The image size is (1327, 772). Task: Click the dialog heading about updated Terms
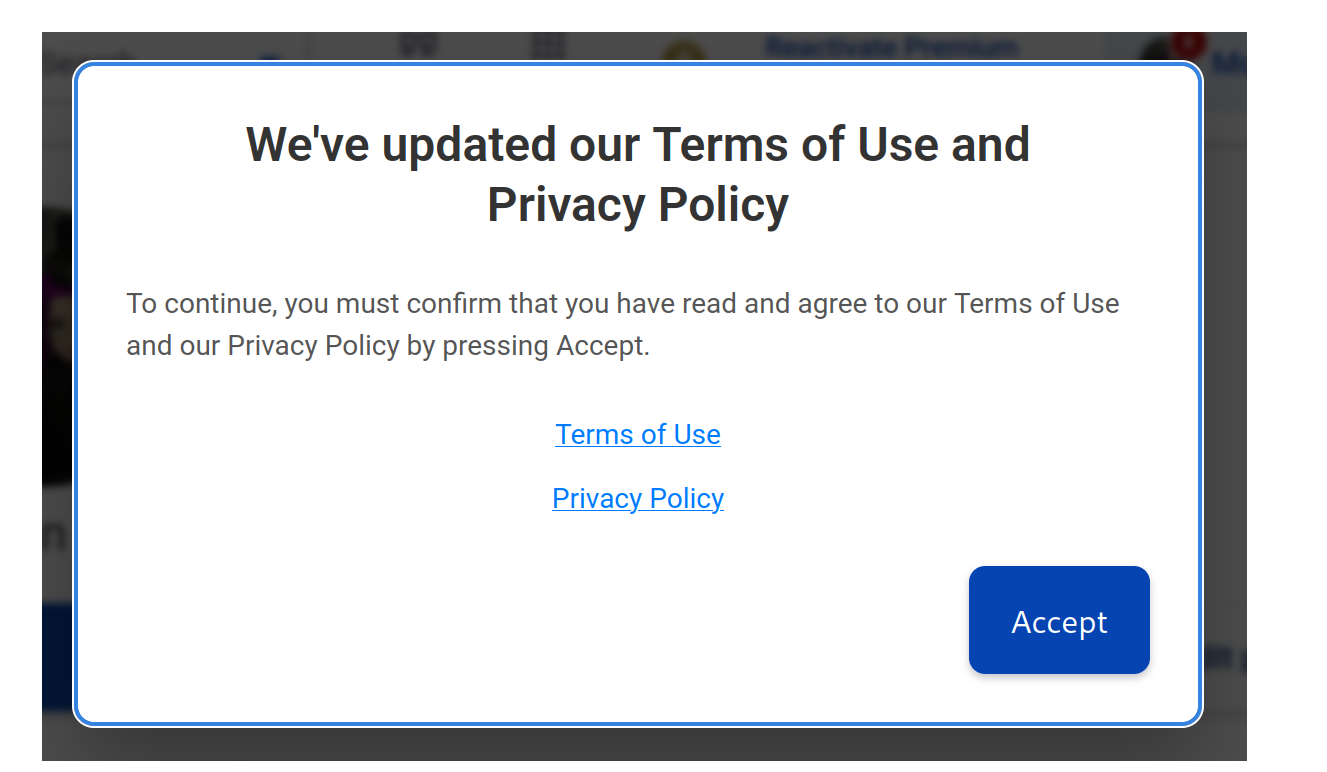pyautogui.click(x=638, y=174)
